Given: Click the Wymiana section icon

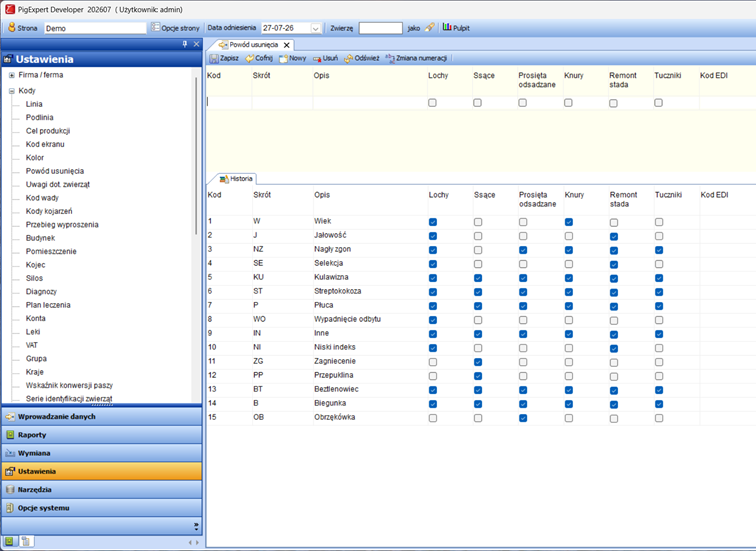Looking at the screenshot, I should coord(10,453).
